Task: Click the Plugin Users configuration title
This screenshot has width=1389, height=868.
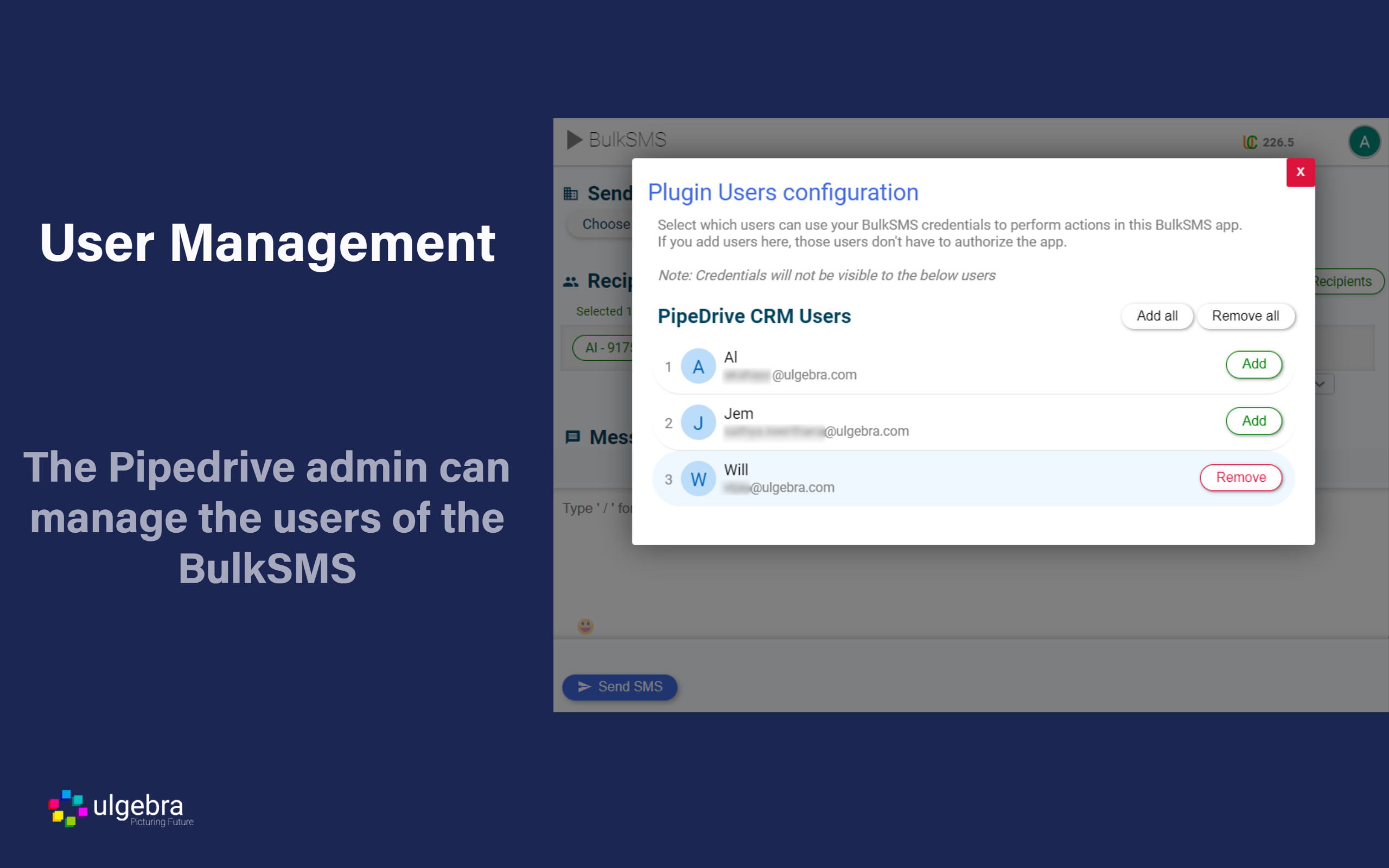Action: [x=783, y=192]
